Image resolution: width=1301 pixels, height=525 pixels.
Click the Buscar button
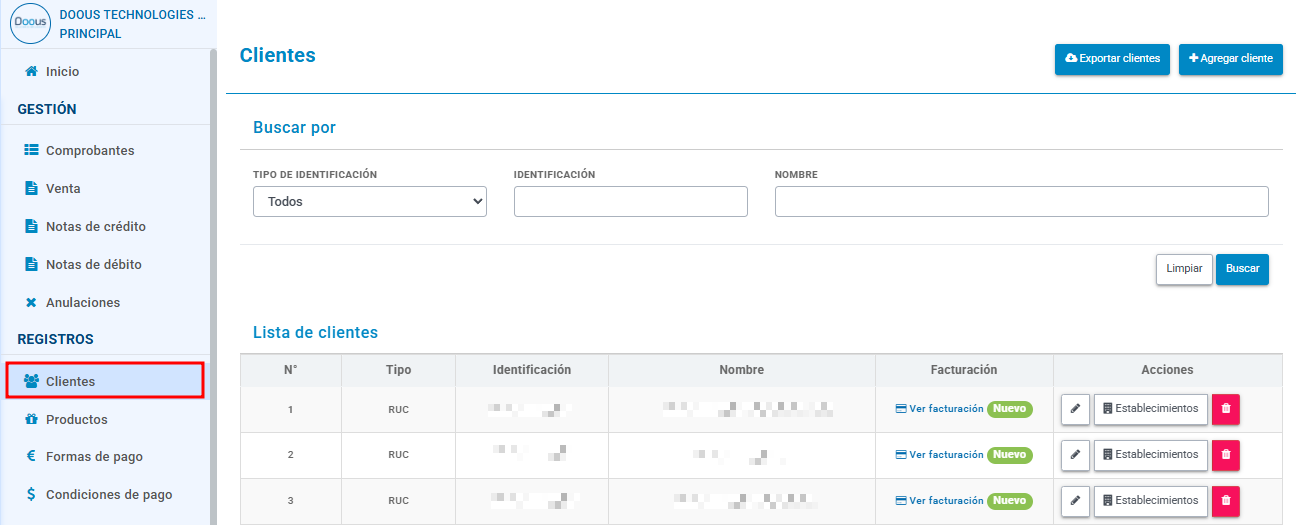pos(1242,270)
